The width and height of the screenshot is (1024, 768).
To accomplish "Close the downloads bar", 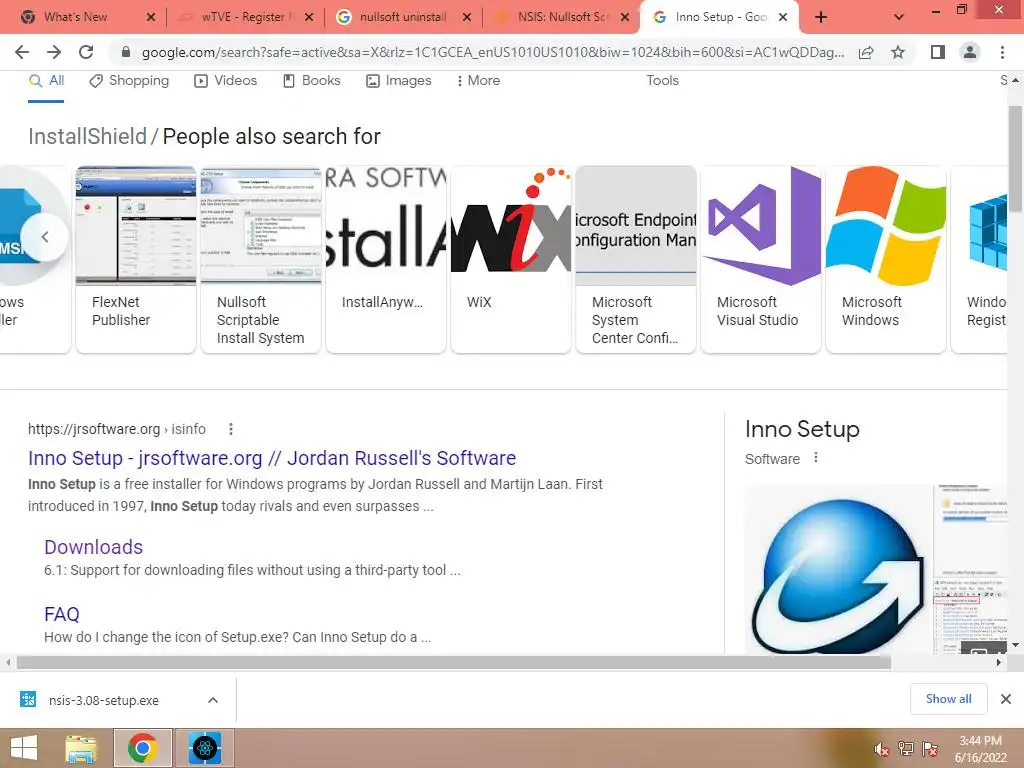I will (1006, 699).
